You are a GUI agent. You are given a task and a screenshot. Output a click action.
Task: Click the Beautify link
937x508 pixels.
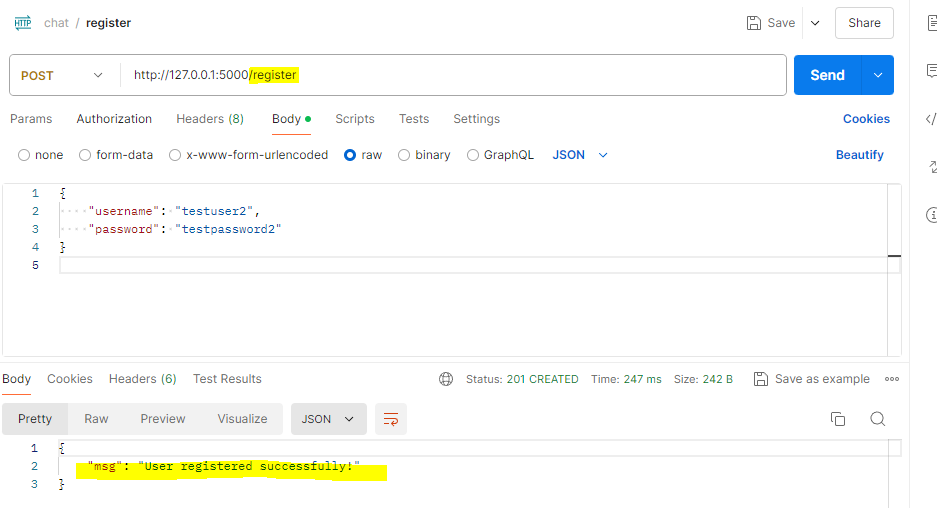[x=859, y=155]
